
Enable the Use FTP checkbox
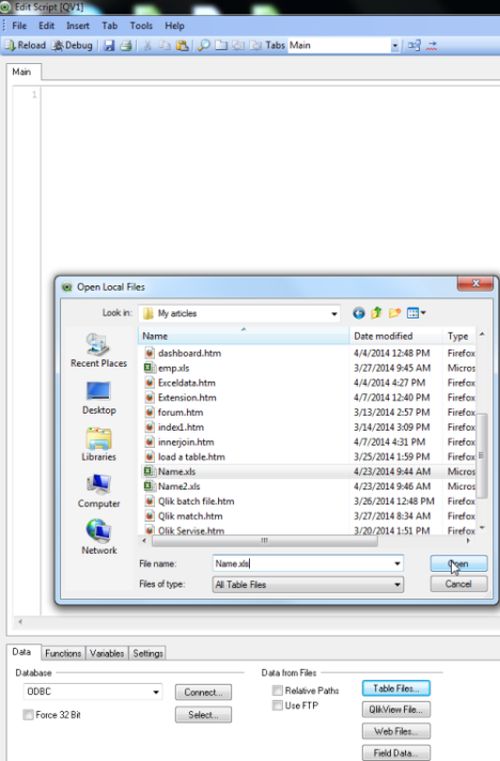(x=278, y=705)
